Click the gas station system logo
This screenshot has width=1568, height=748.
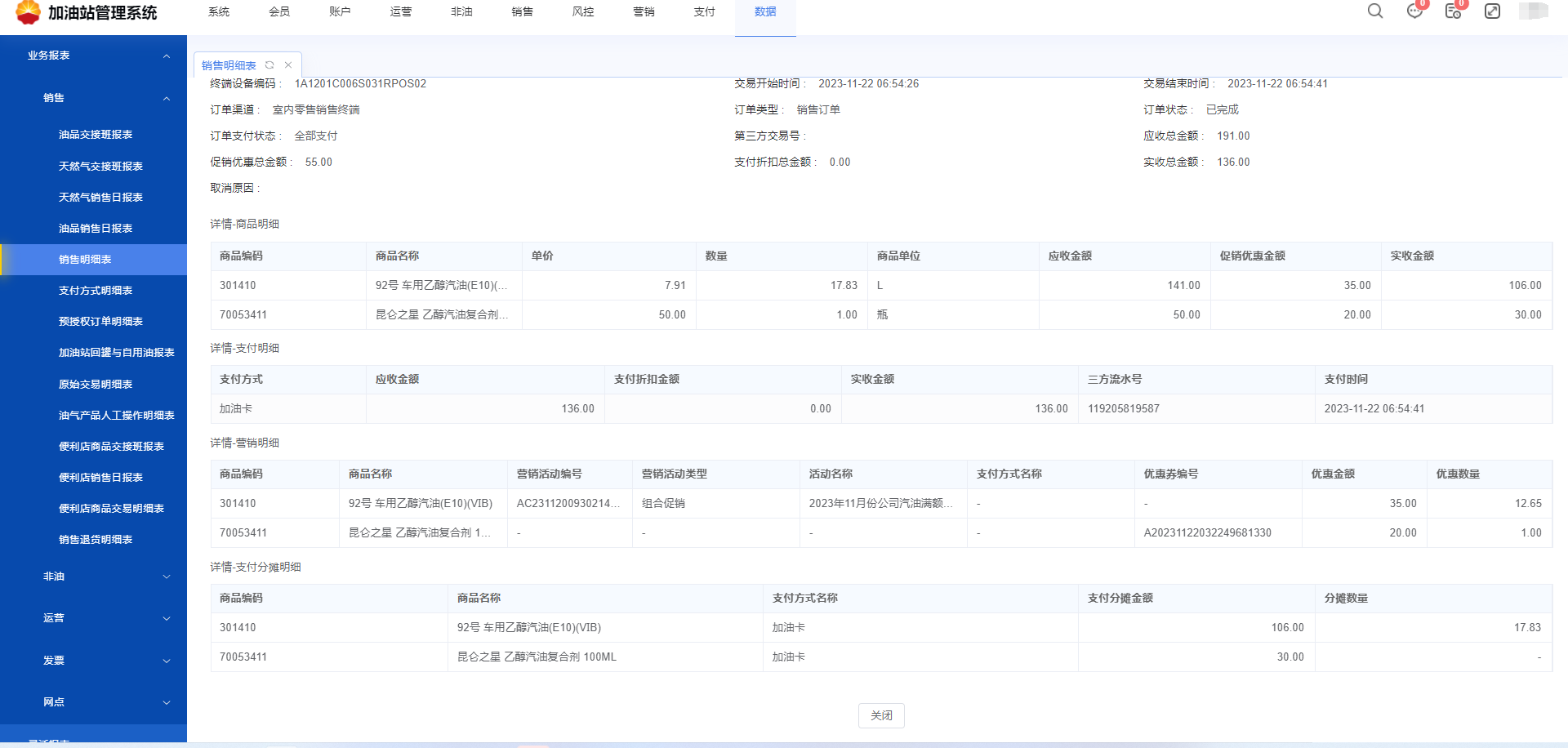28,12
